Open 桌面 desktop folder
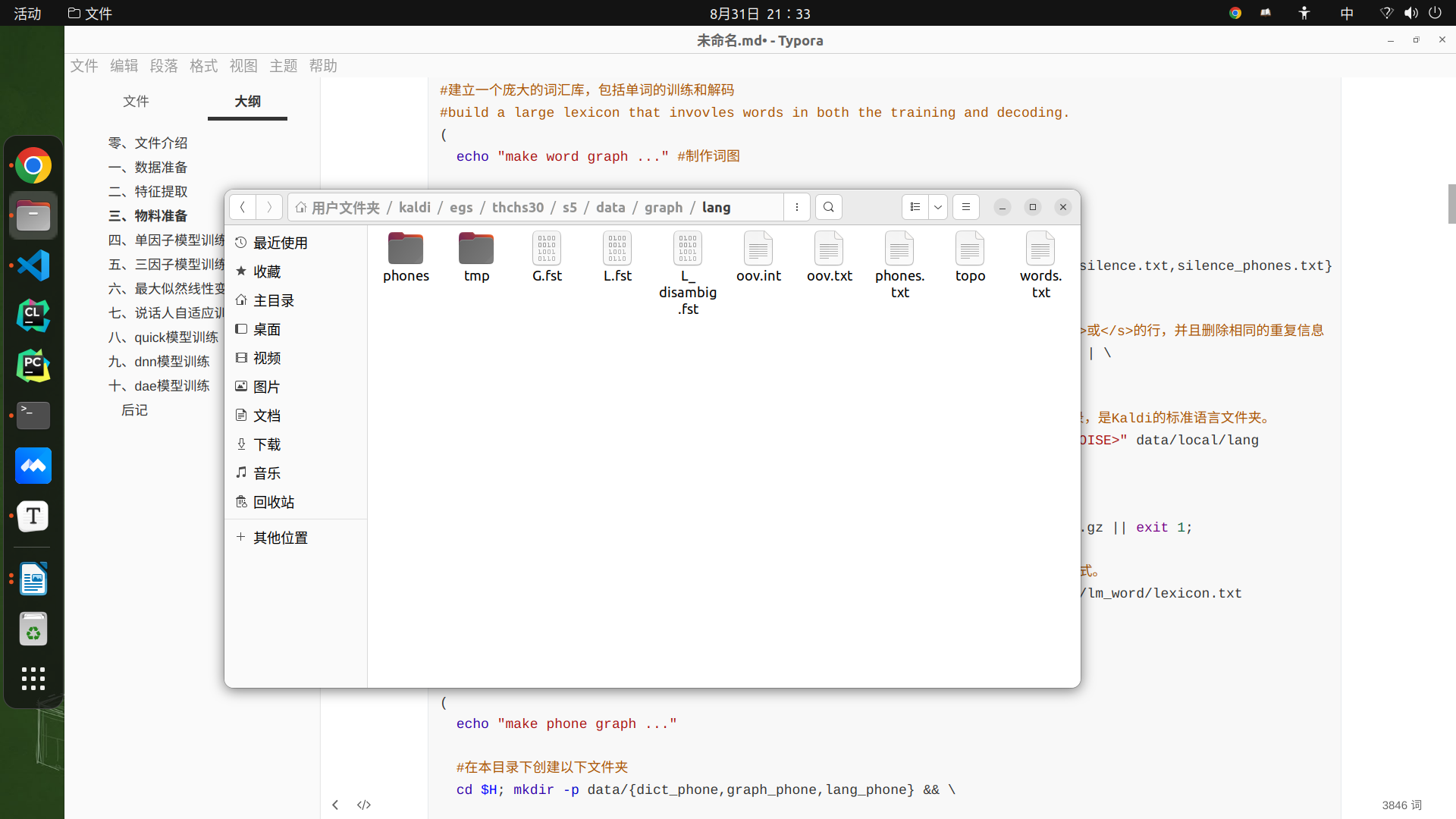The image size is (1456, 819). pos(296,329)
